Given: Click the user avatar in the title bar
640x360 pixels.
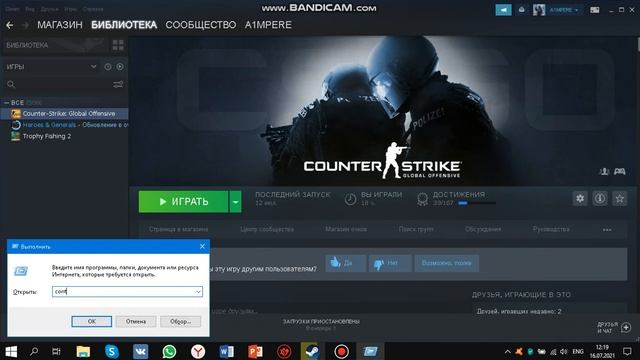Looking at the screenshot, I should point(539,10).
